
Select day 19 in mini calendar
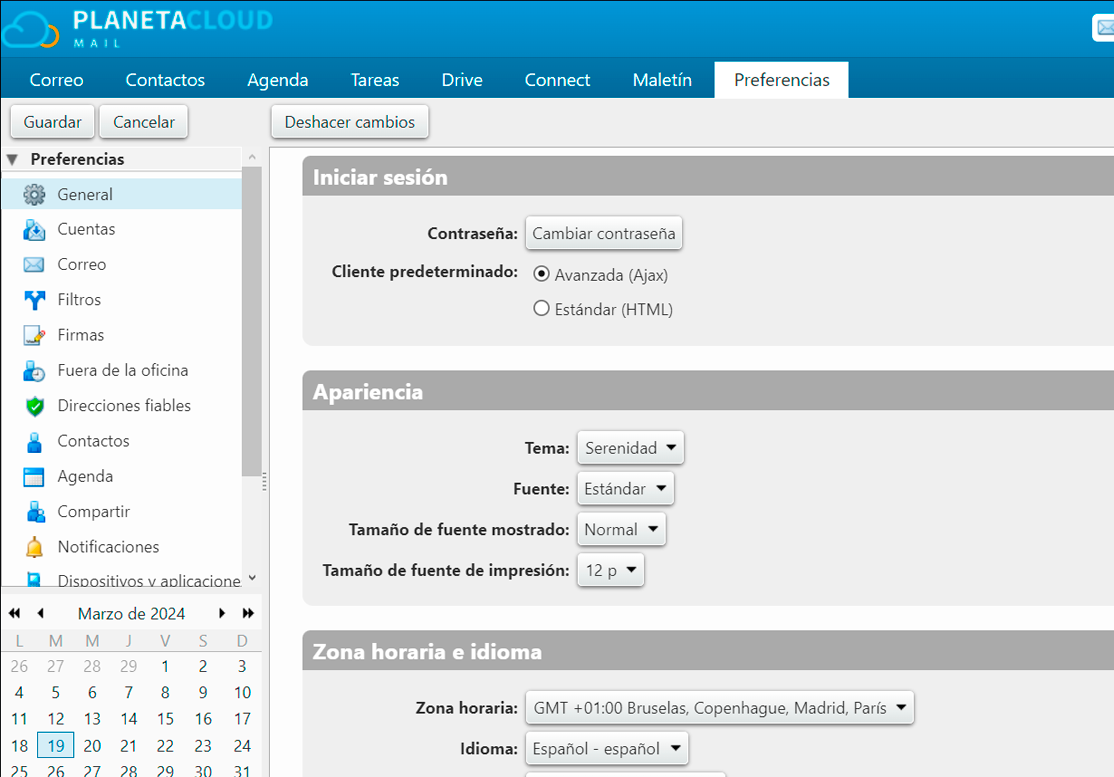(x=55, y=746)
